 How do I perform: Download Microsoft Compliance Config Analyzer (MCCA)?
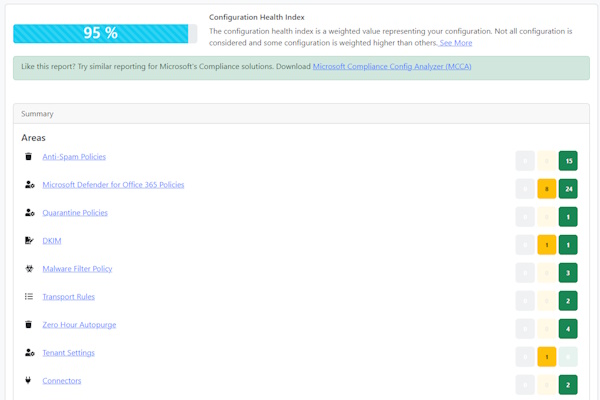pyautogui.click(x=392, y=67)
